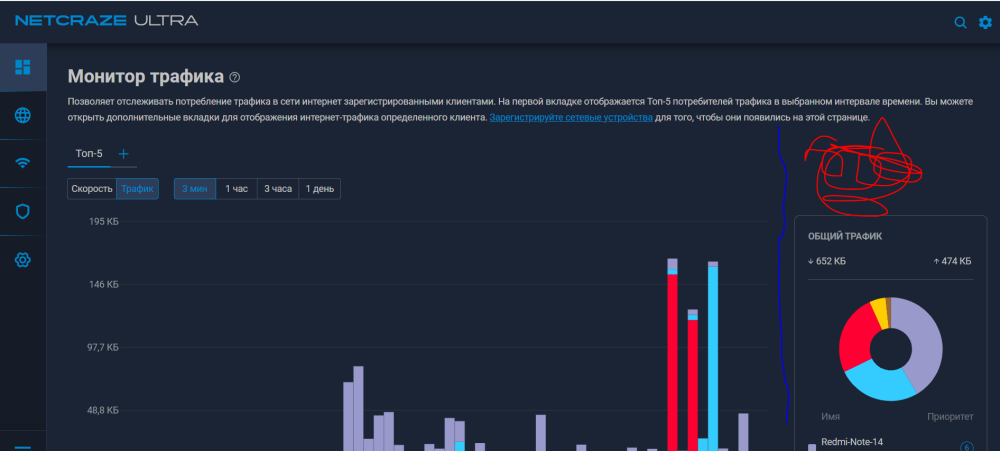Click the ОБЩИЙ ТРАФИК heading

click(x=845, y=236)
